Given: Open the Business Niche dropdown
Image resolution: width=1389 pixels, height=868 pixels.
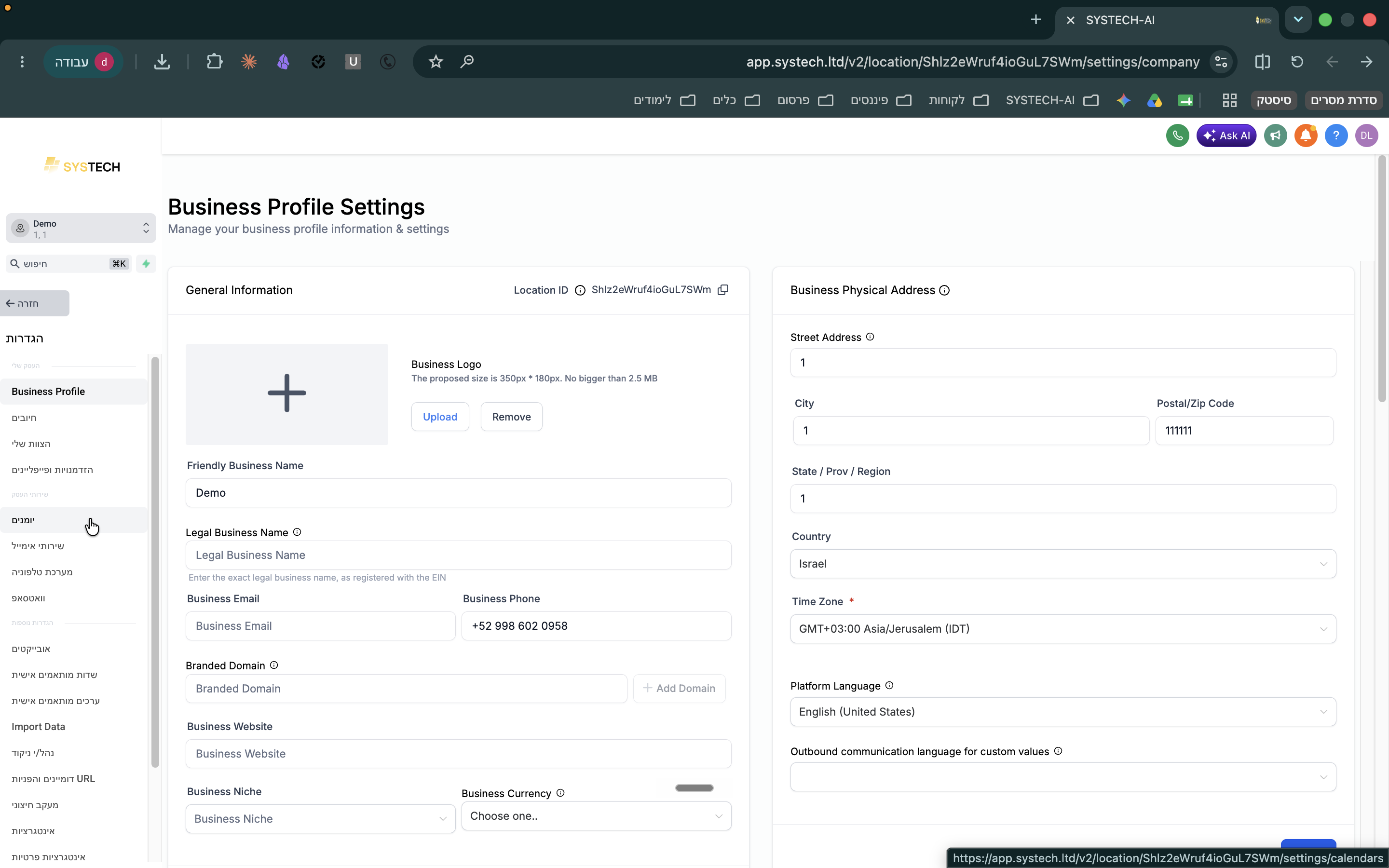Looking at the screenshot, I should point(320,819).
